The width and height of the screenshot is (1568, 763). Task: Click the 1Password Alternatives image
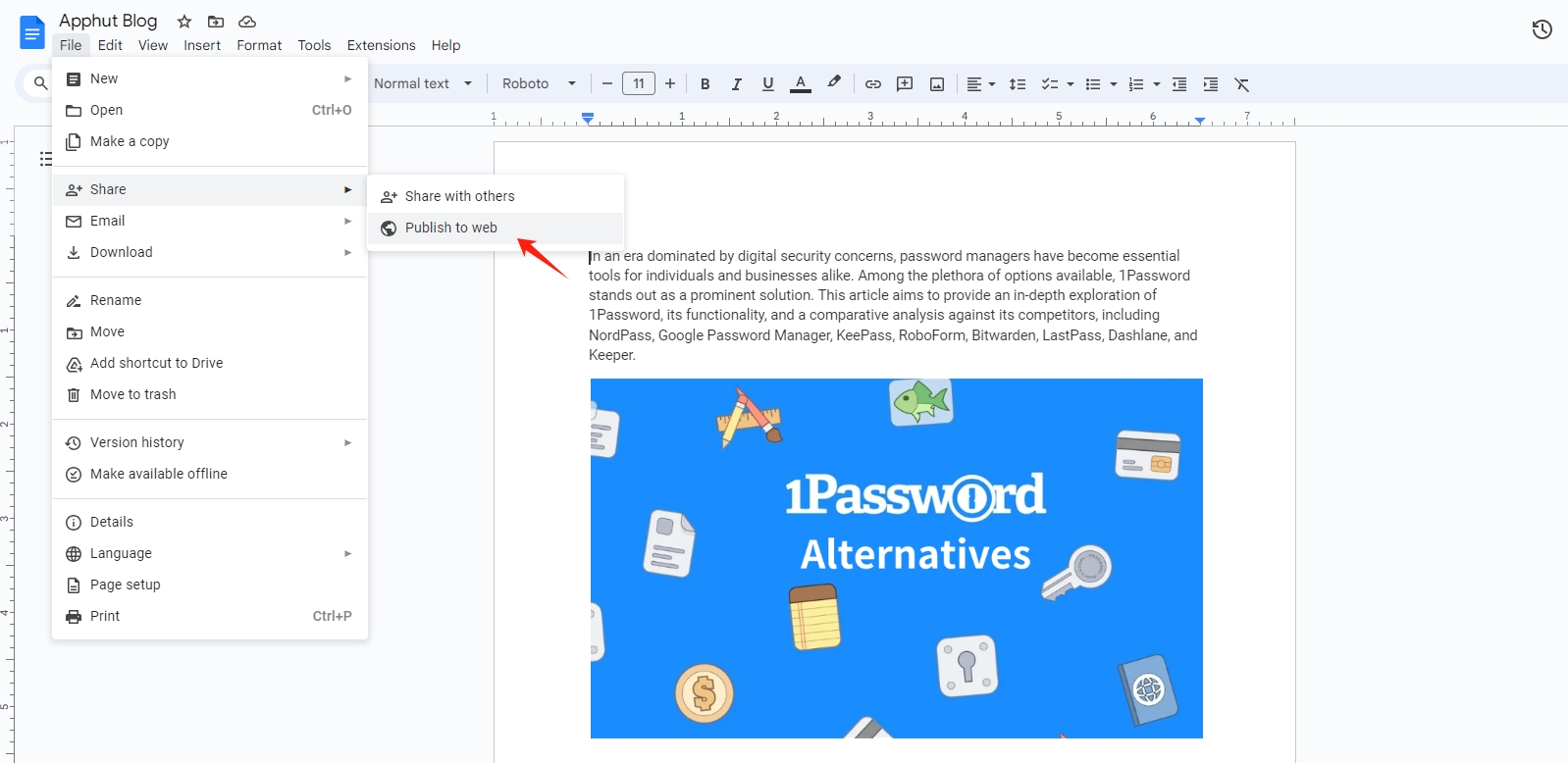click(897, 558)
